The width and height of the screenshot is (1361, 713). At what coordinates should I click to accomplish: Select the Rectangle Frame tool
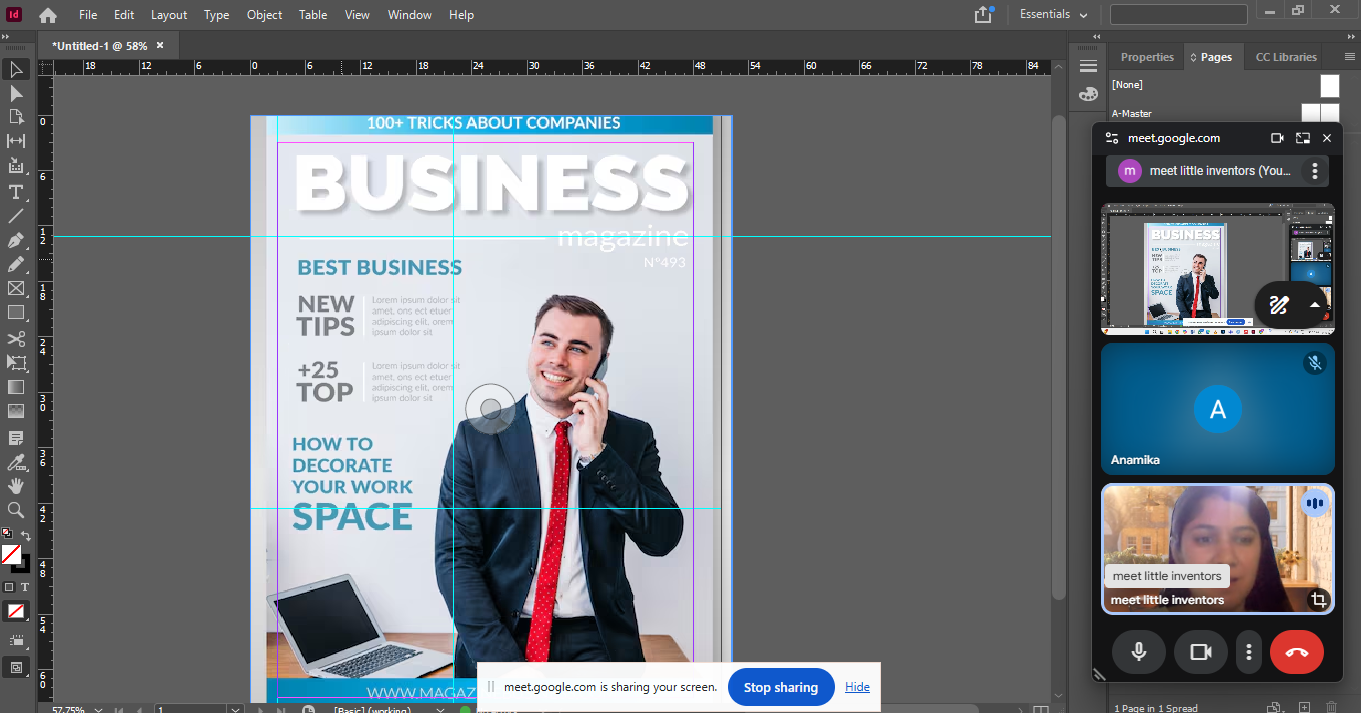coord(16,289)
